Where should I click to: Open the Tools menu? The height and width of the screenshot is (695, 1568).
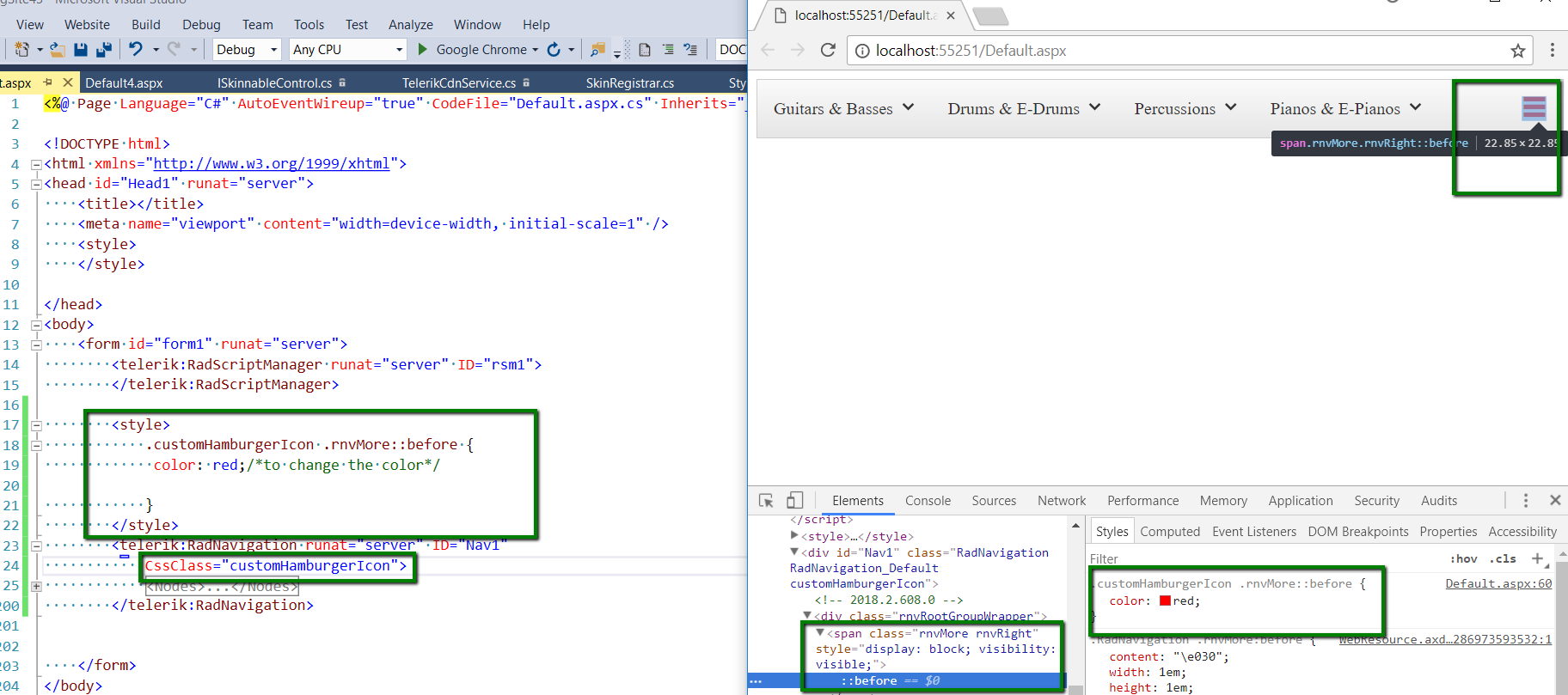(x=309, y=25)
